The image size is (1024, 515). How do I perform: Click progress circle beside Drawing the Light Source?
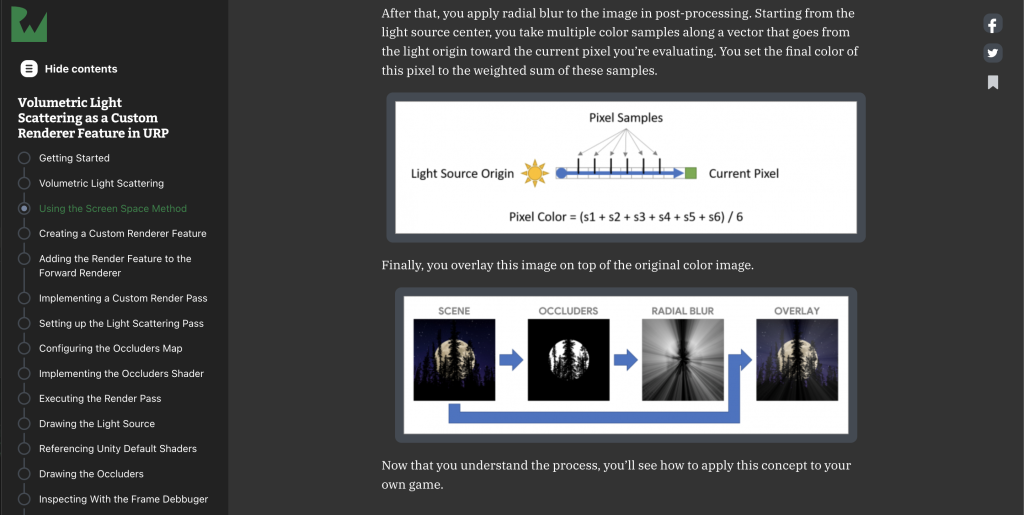coord(24,424)
